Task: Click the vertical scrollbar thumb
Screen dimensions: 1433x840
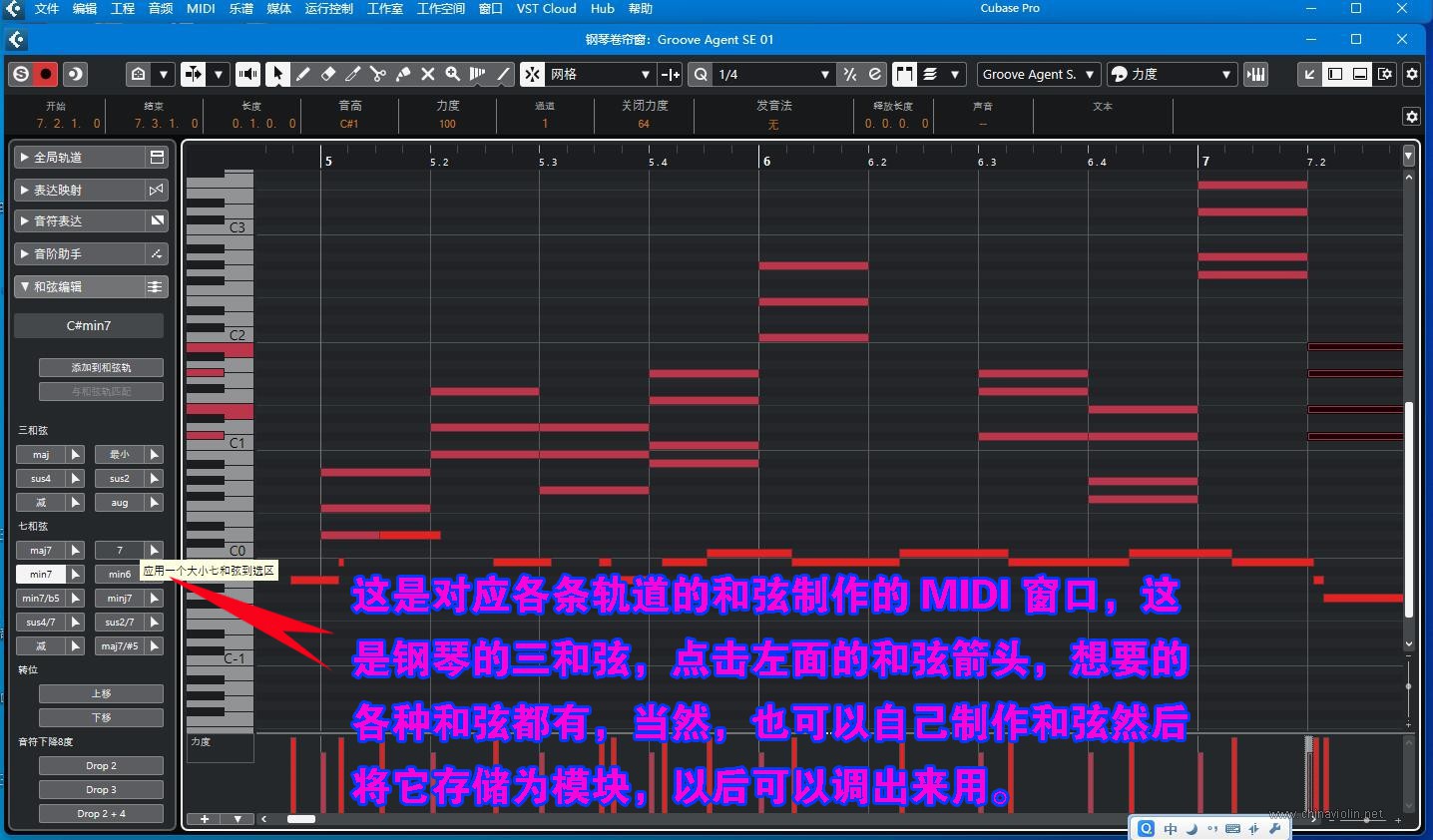Action: (x=1409, y=509)
